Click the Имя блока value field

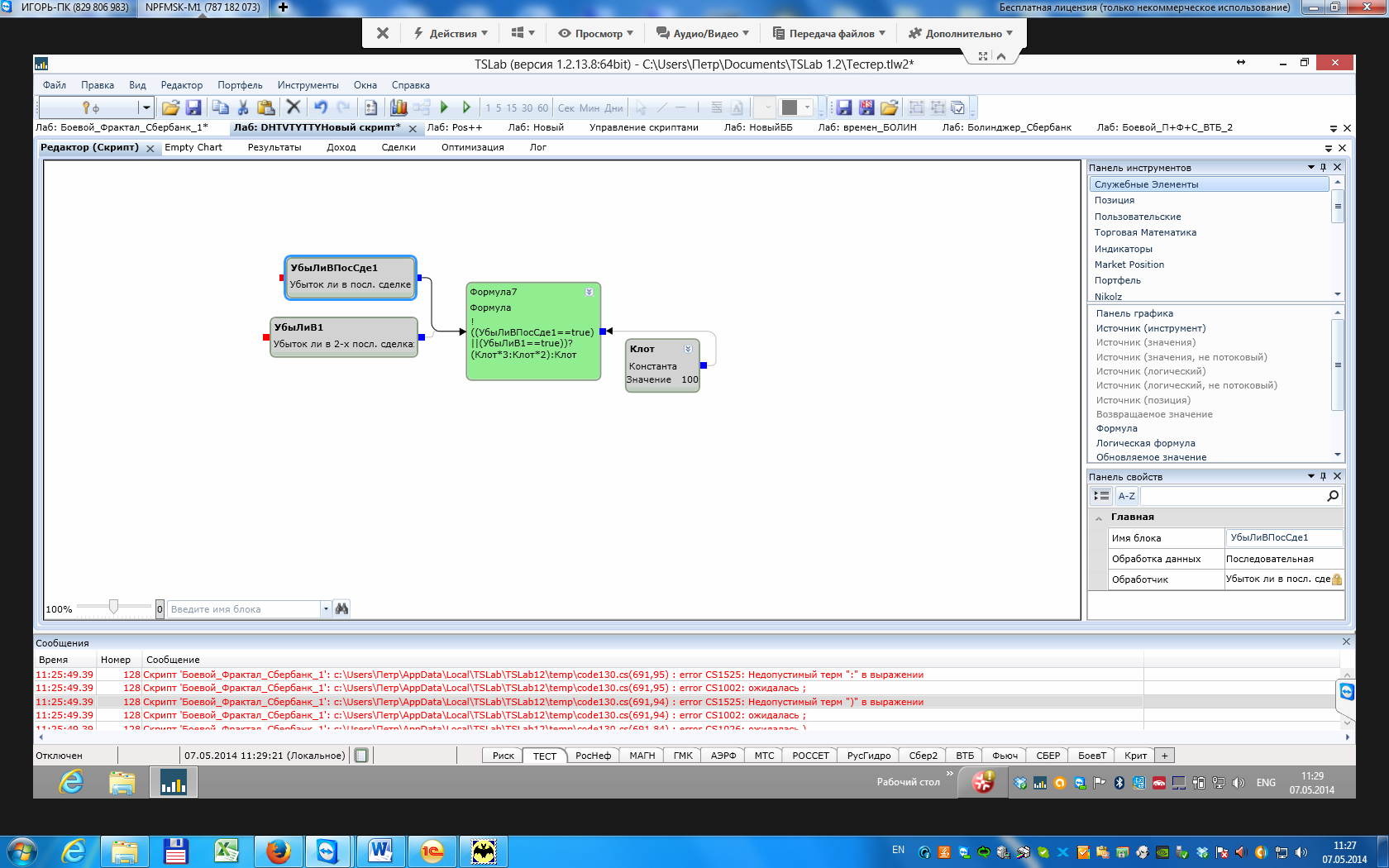[1282, 538]
